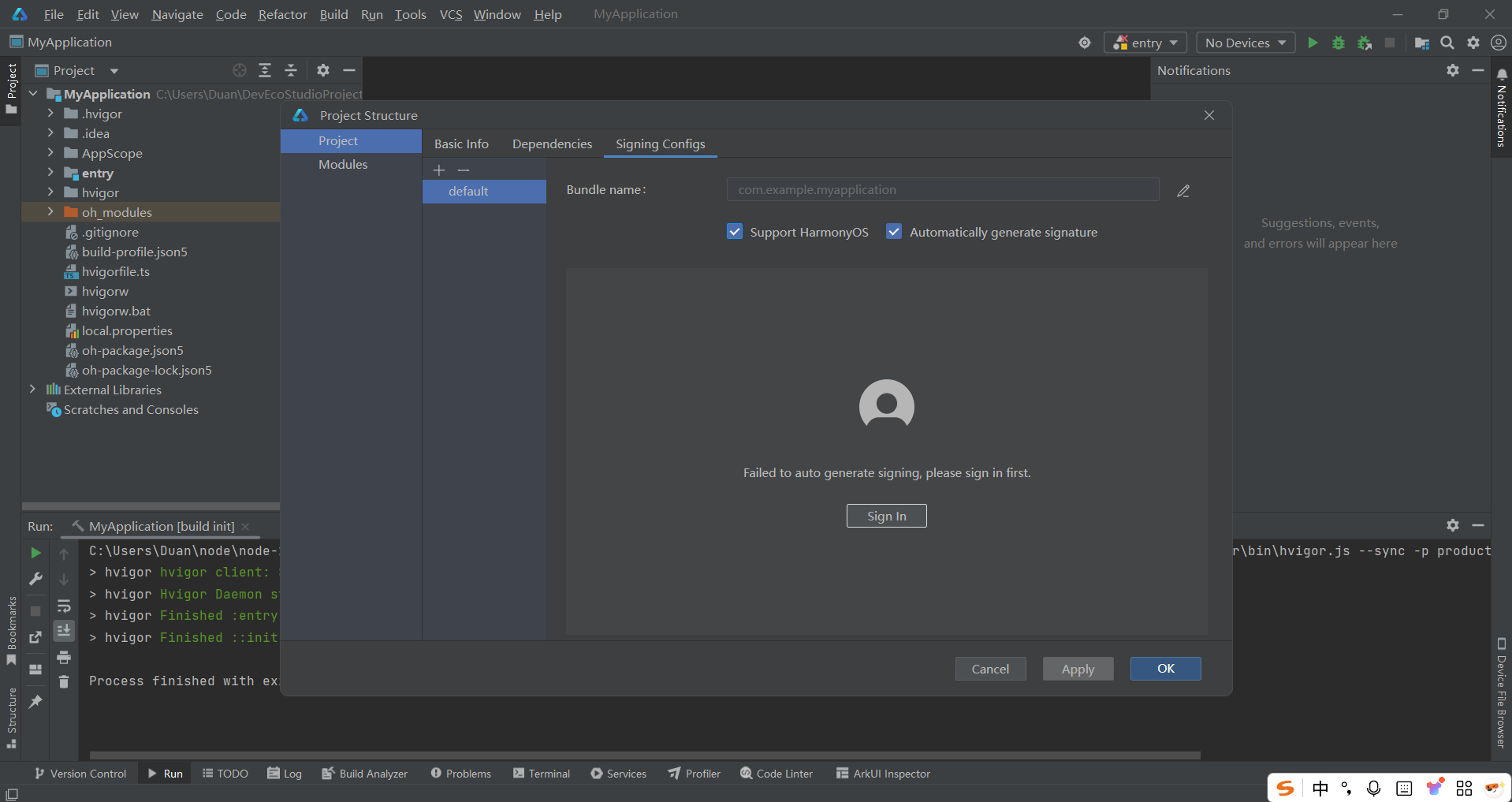Screen dimensions: 1512x802
Task: Add a signing config with the plus icon
Action: point(439,170)
